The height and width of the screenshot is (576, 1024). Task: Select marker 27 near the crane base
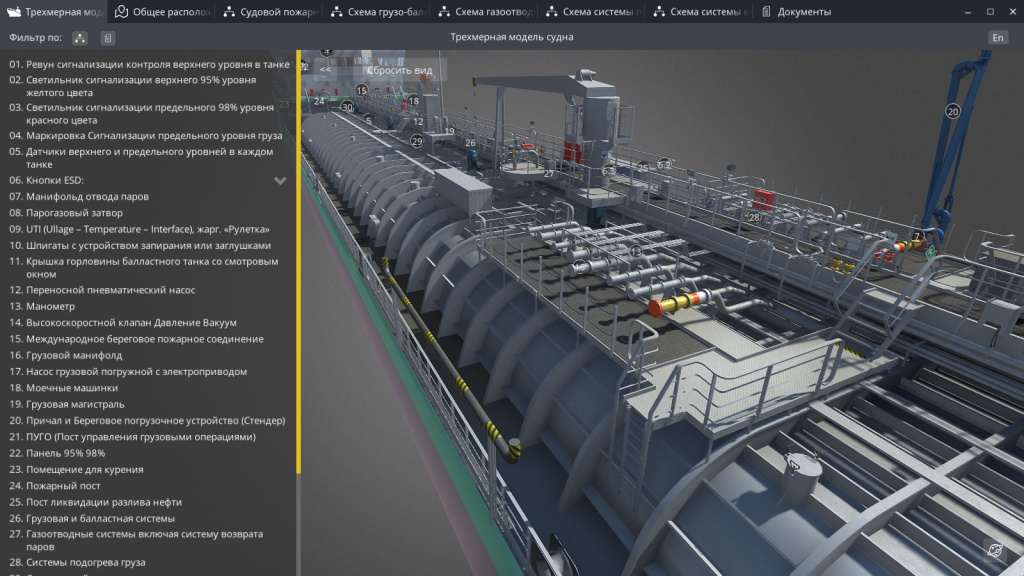(x=549, y=174)
